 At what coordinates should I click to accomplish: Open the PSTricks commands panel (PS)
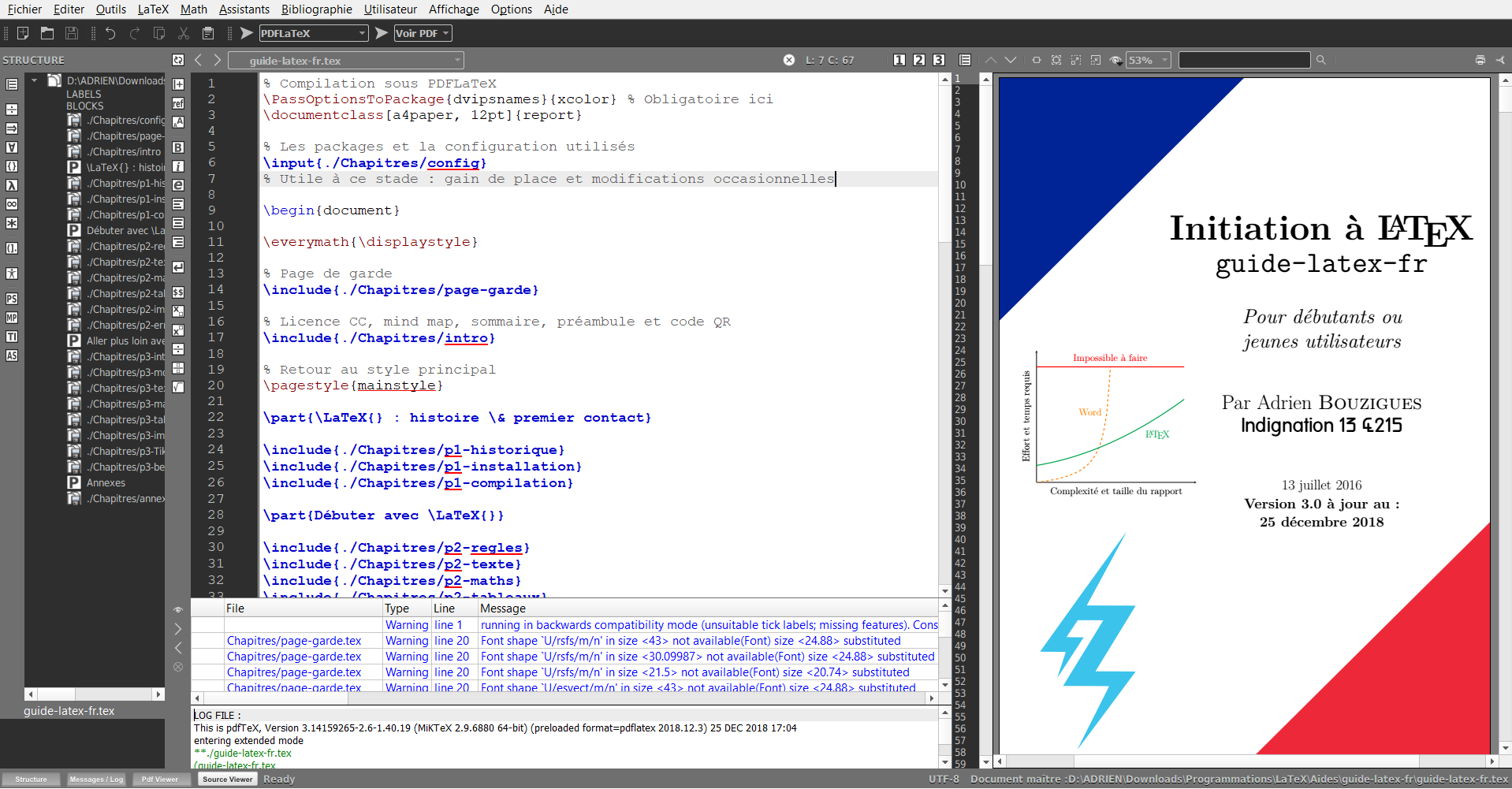tap(12, 299)
